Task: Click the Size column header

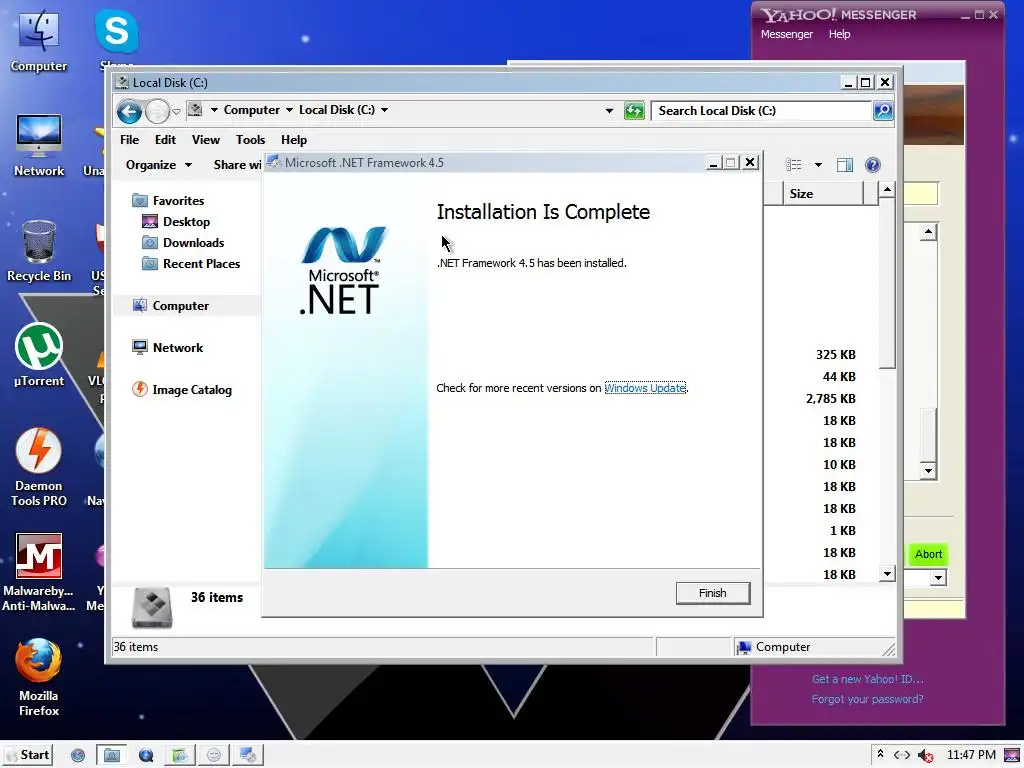Action: coord(822,193)
